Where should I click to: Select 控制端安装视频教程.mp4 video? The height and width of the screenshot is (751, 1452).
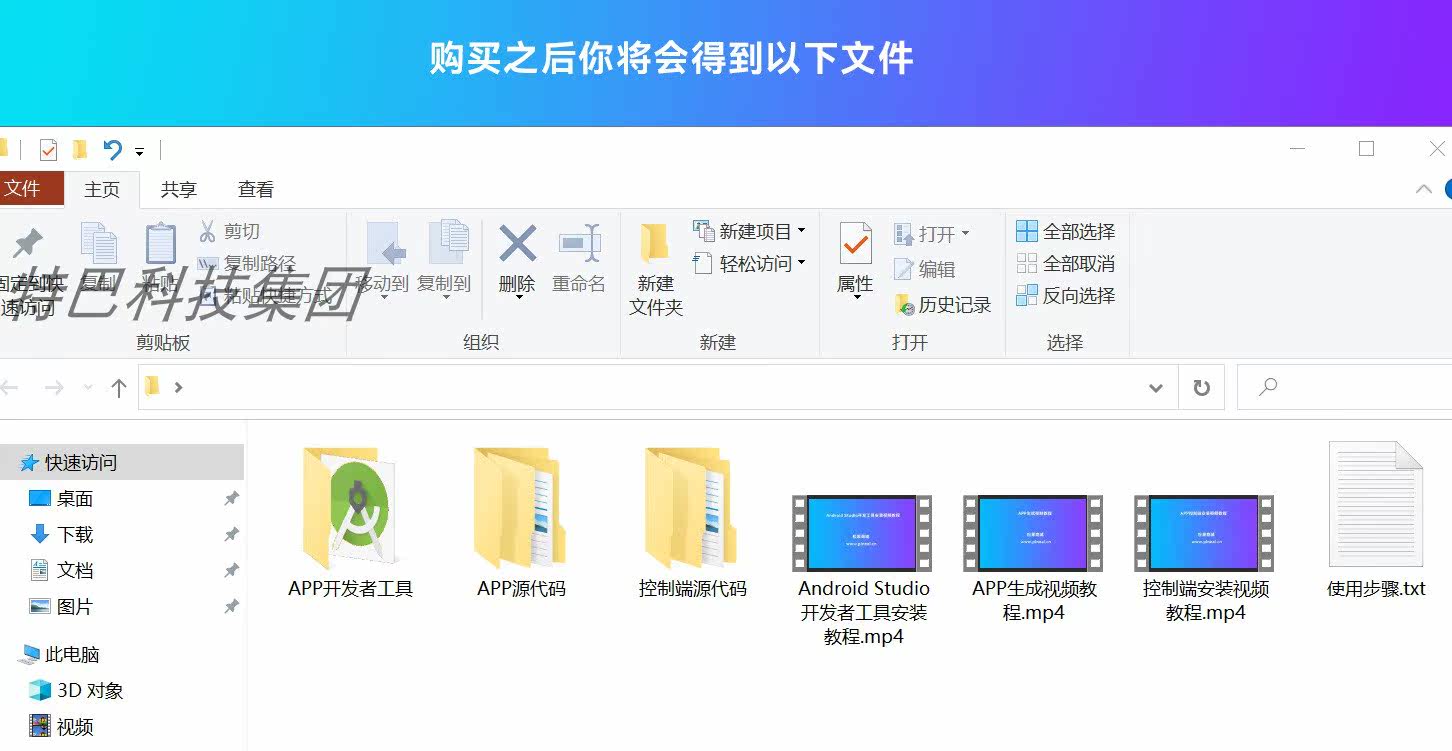click(x=1205, y=560)
